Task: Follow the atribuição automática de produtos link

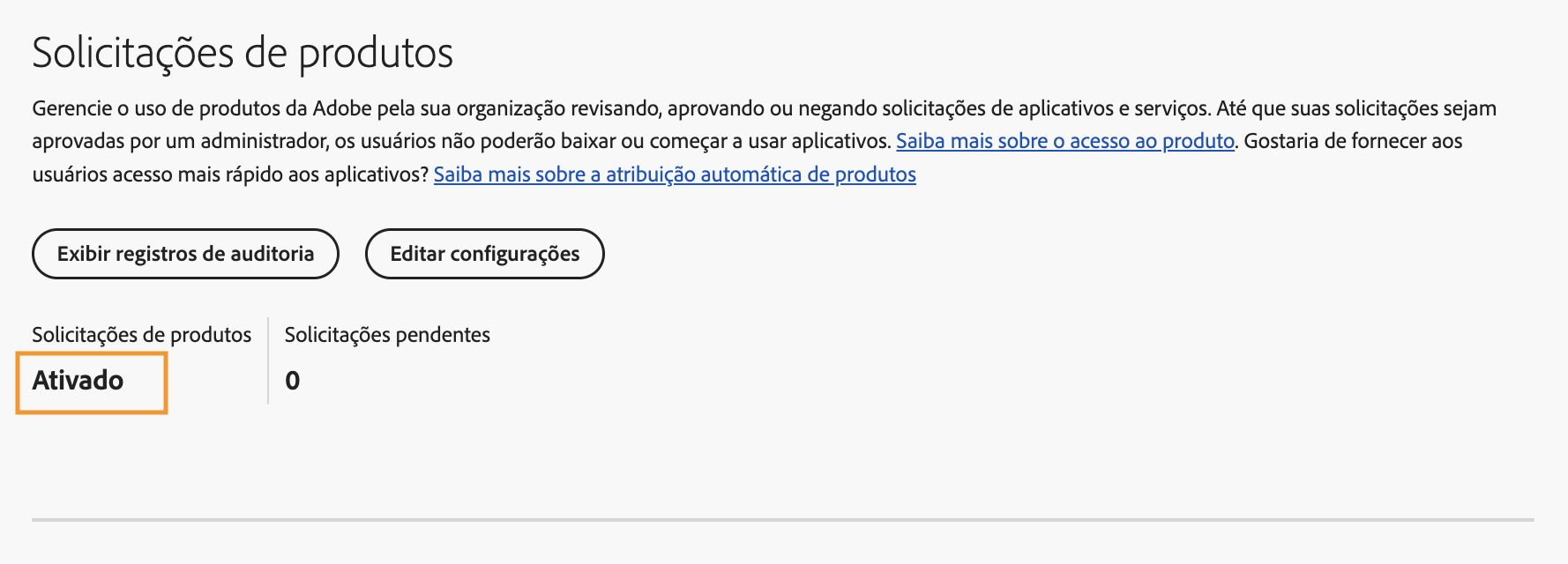Action: (x=675, y=175)
